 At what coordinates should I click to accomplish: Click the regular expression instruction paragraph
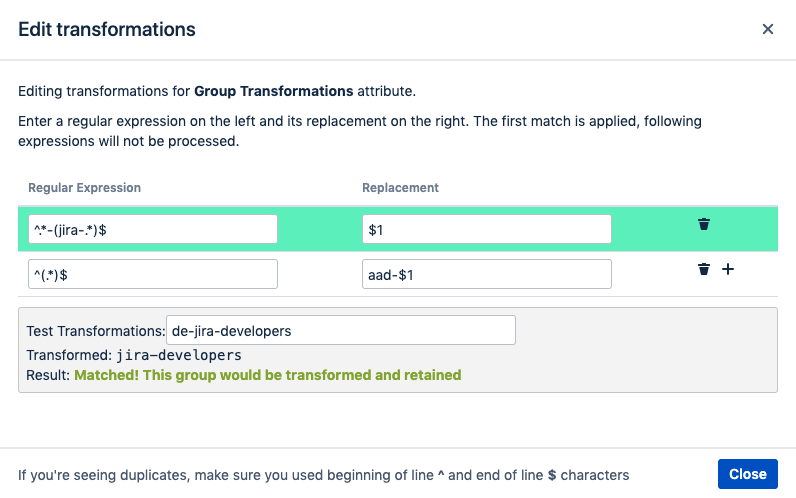click(x=360, y=131)
